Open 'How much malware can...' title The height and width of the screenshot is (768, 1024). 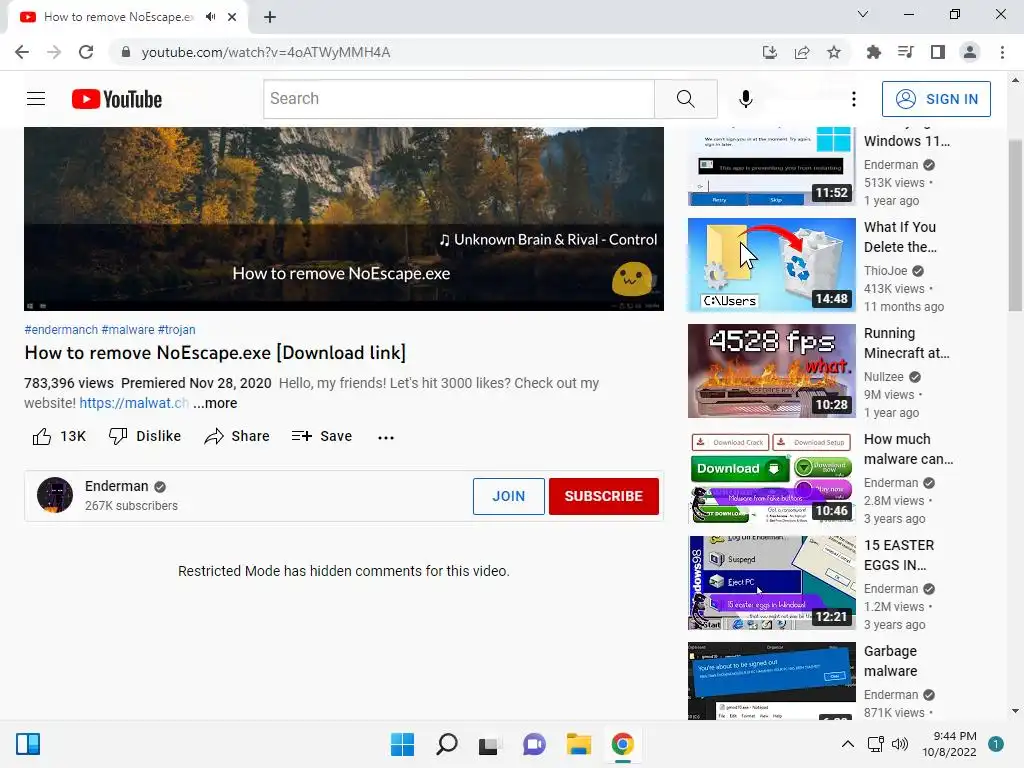[908, 449]
